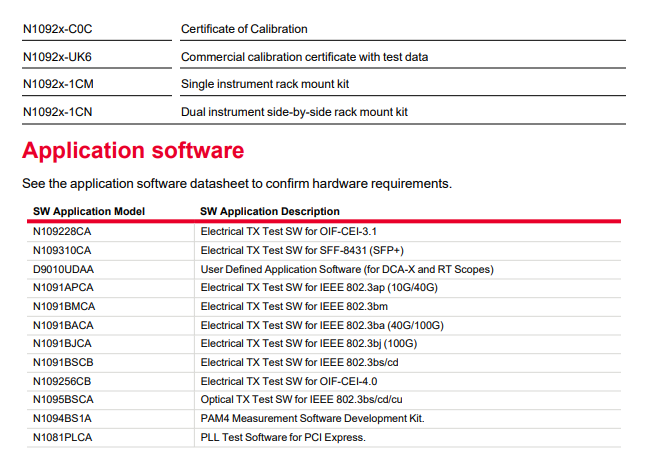Click the N1092x-1CM rack mount option

pyautogui.click(x=64, y=84)
